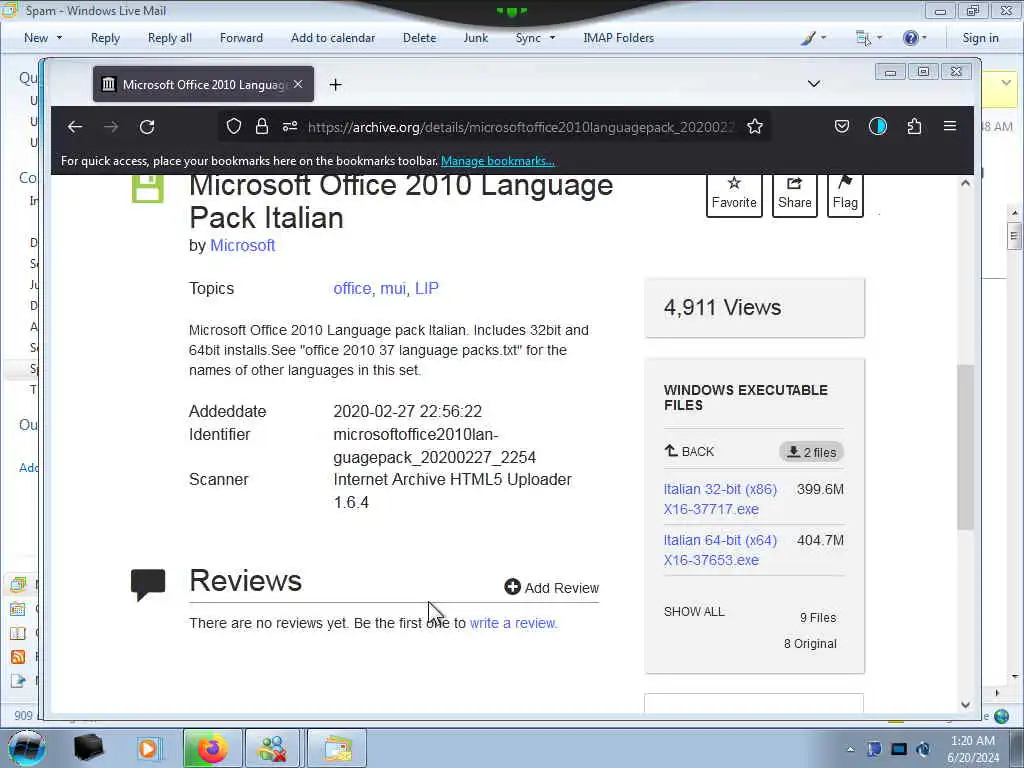Open Live Mail Calendar sidebar icon

(x=18, y=609)
